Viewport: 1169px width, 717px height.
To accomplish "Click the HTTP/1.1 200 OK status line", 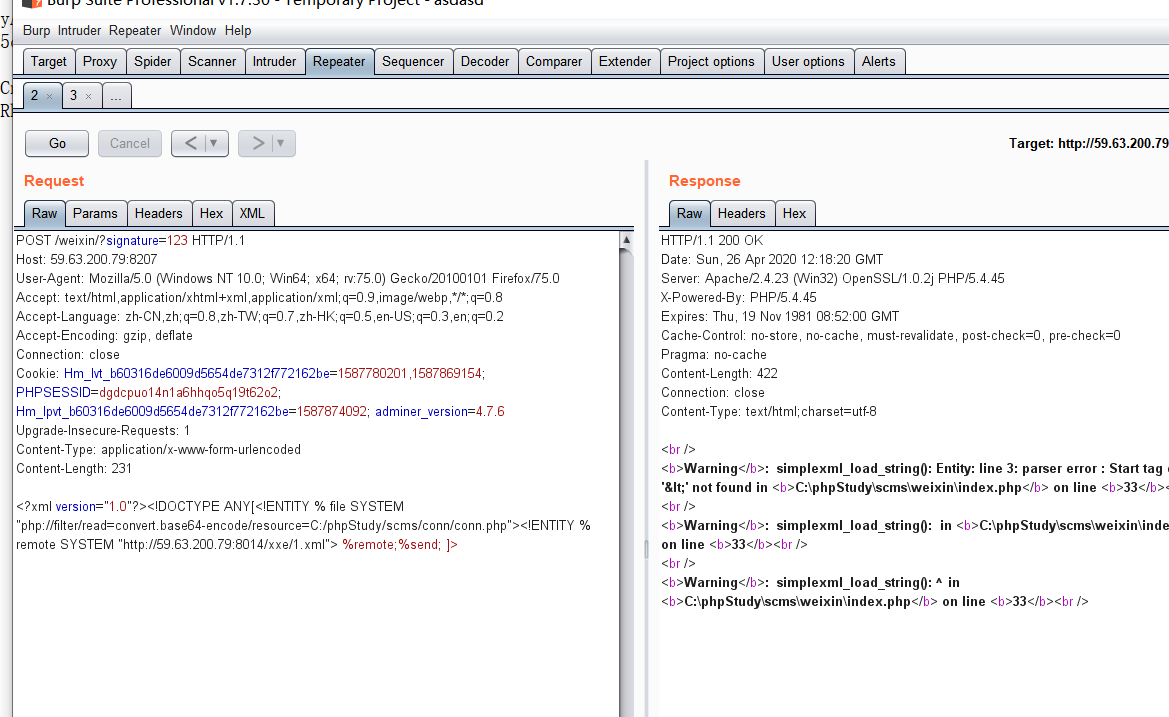I will tap(712, 241).
